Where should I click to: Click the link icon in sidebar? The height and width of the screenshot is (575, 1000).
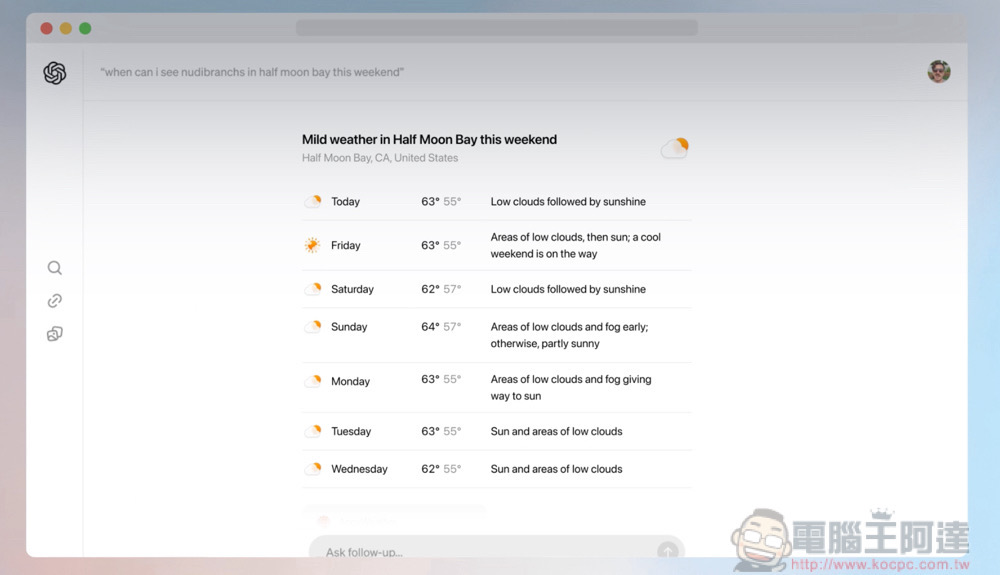(55, 301)
